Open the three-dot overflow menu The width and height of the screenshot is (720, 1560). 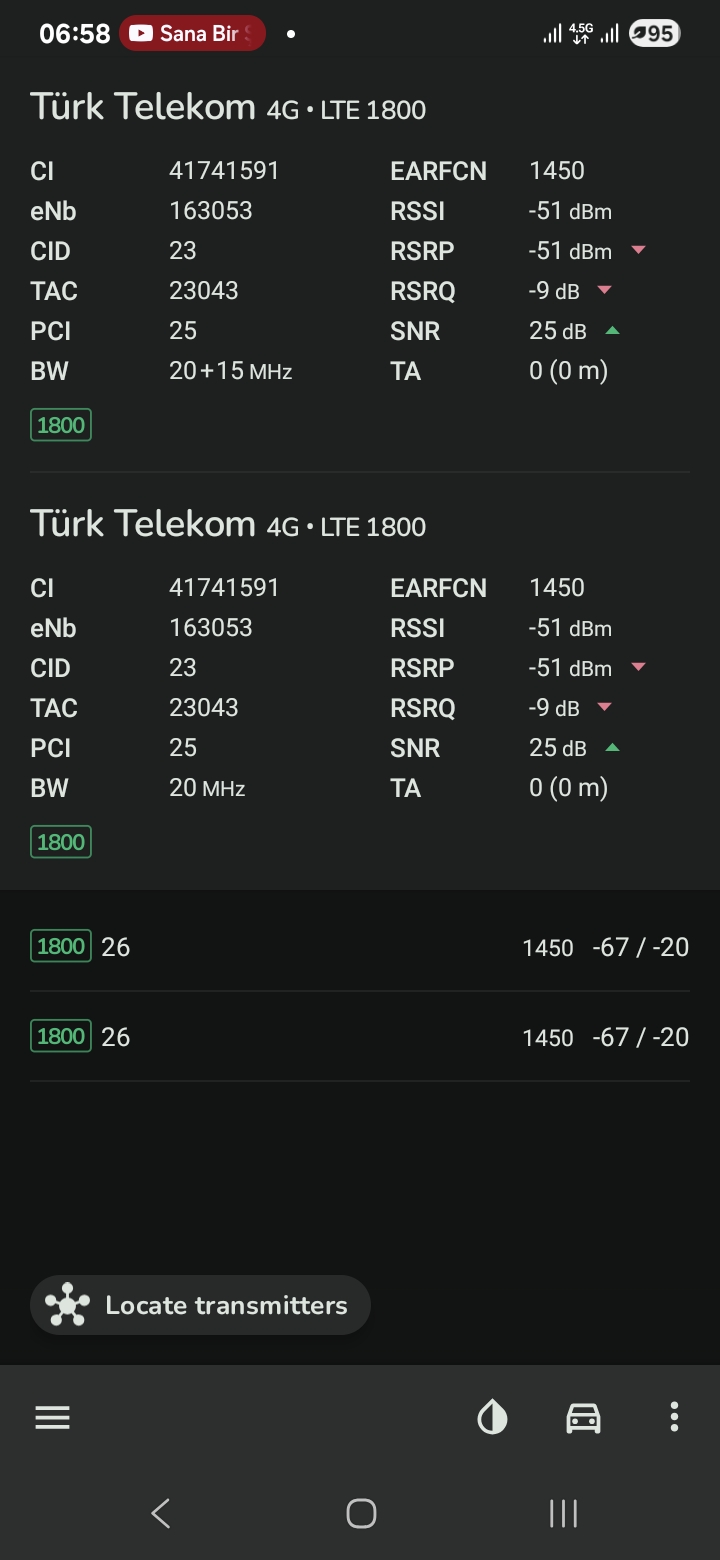[674, 1417]
